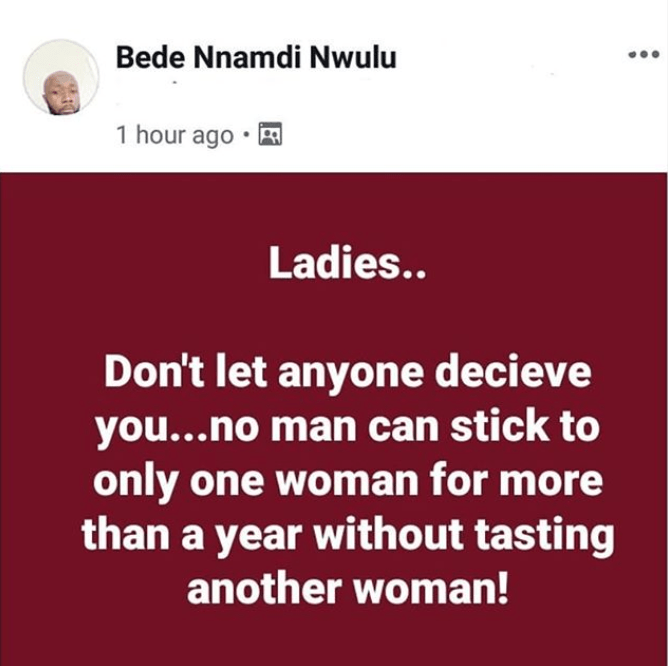Click the friends audience icon
668x666 pixels.
[x=269, y=135]
